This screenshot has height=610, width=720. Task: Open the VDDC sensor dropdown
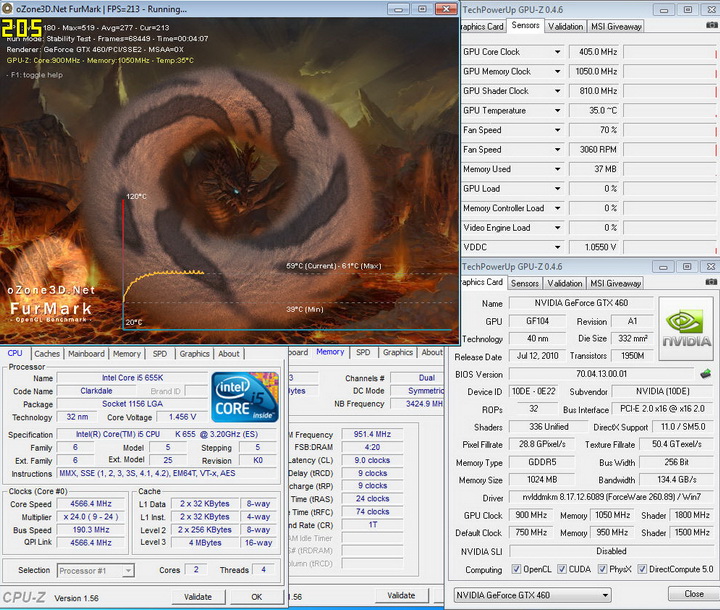pyautogui.click(x=557, y=247)
